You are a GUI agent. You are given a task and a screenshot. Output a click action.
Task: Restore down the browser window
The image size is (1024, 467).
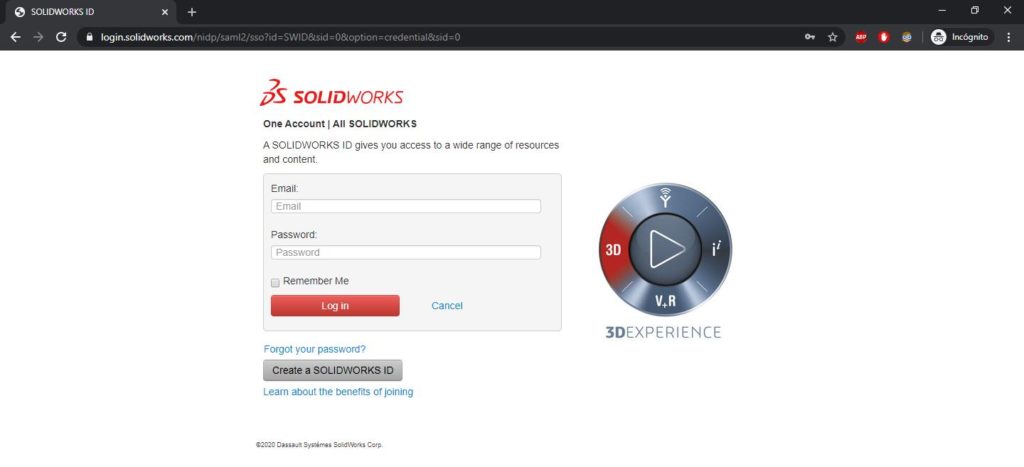(974, 10)
